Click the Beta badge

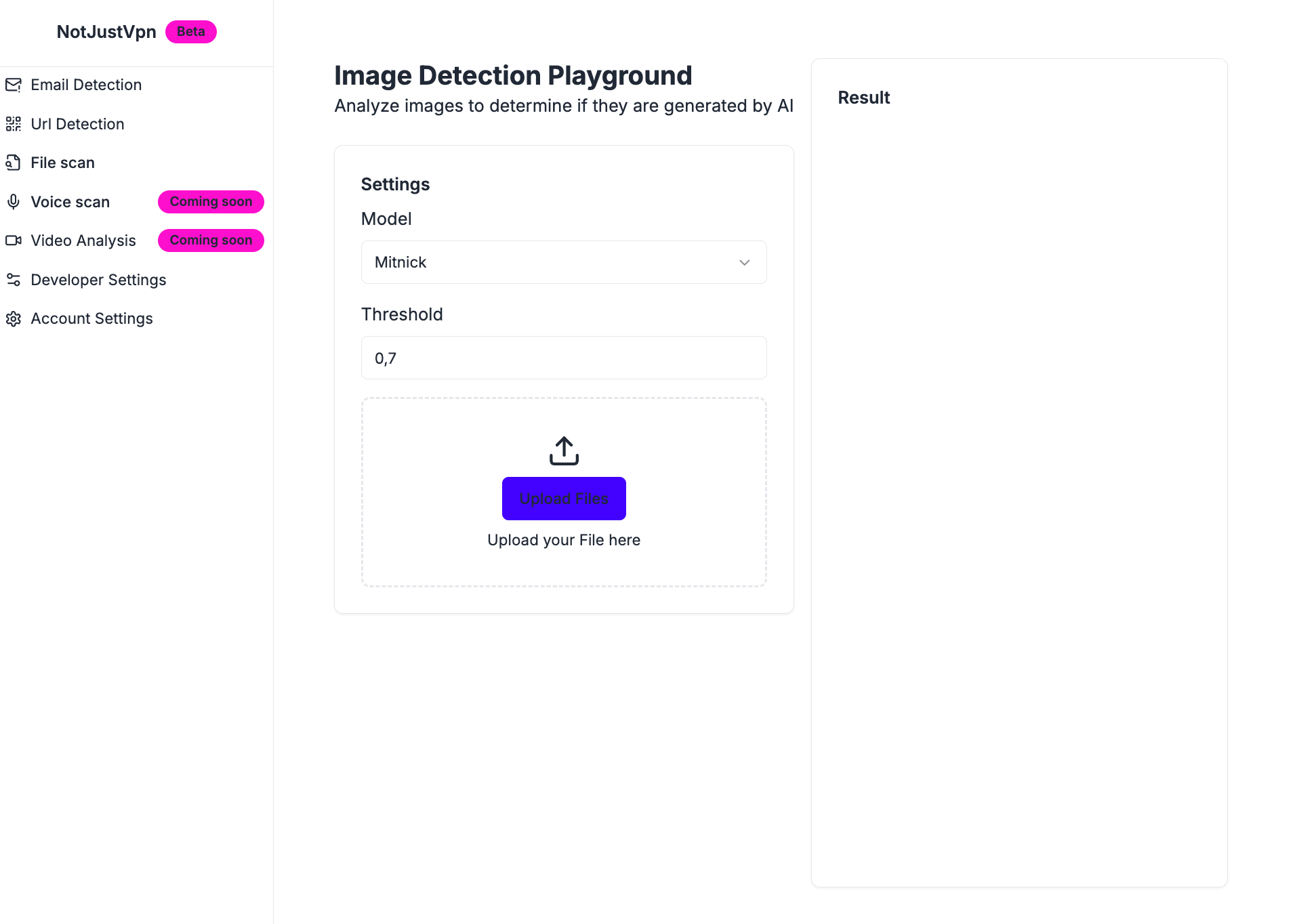point(191,32)
